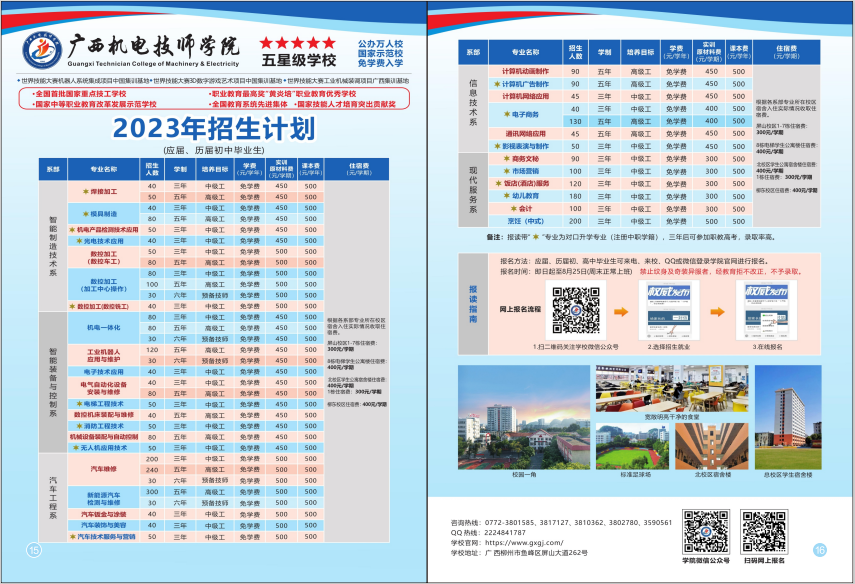Open the 校园一角 campus photo
The width and height of the screenshot is (855, 584).
[524, 417]
